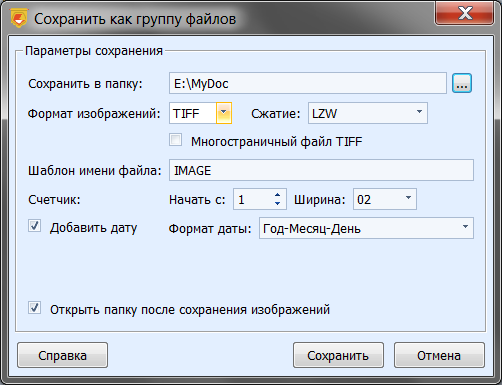Viewport: 502px width, 385px height.
Task: Close the save group dialog
Action: (x=464, y=13)
